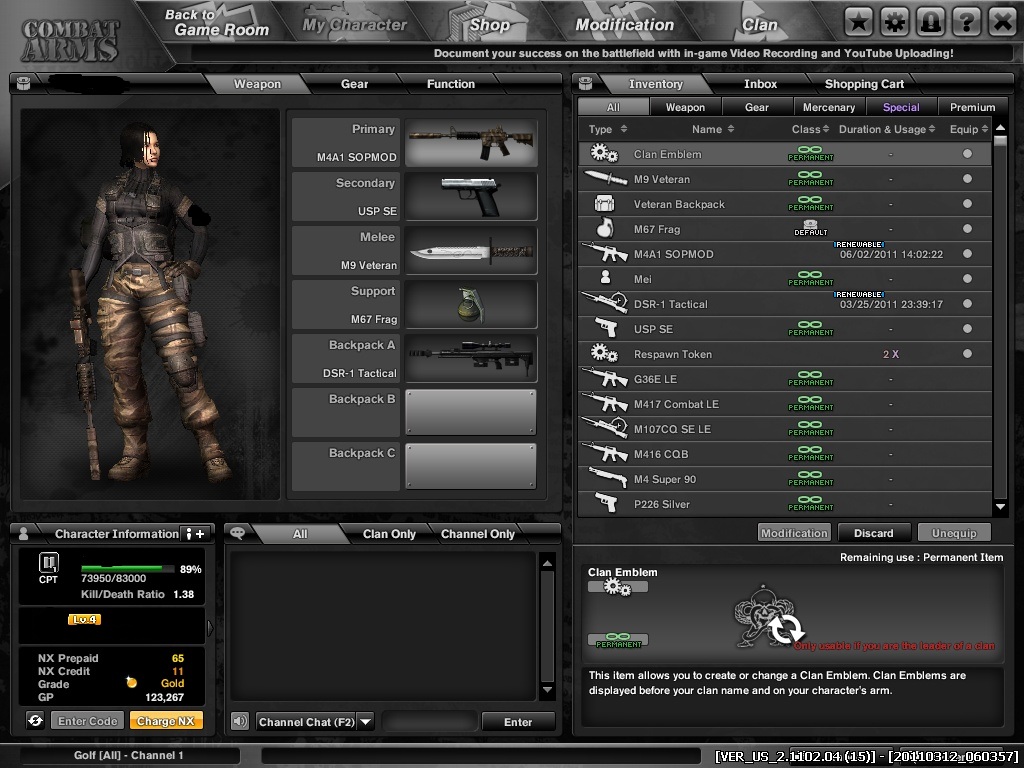Image resolution: width=1024 pixels, height=768 pixels.
Task: Click the M107CQ SE LE sniper icon
Action: click(605, 428)
